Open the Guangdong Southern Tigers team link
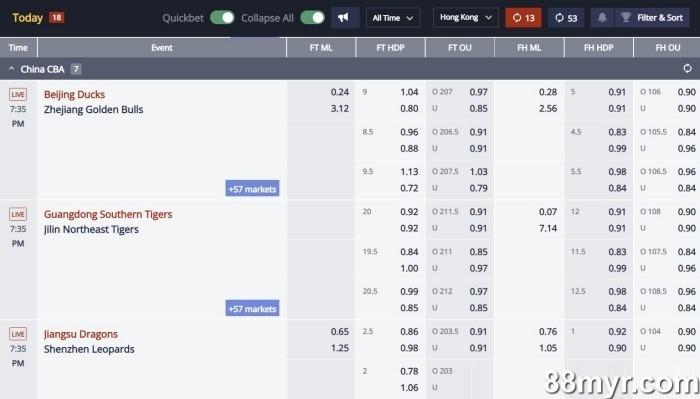Screen dimensions: 700x399 click(x=108, y=214)
